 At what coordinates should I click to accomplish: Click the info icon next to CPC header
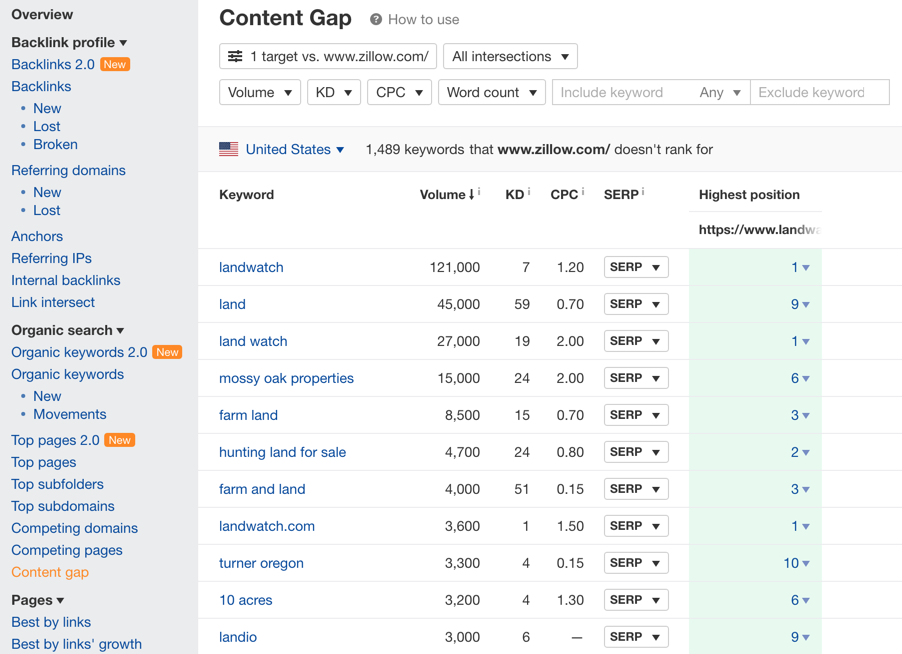tap(583, 192)
